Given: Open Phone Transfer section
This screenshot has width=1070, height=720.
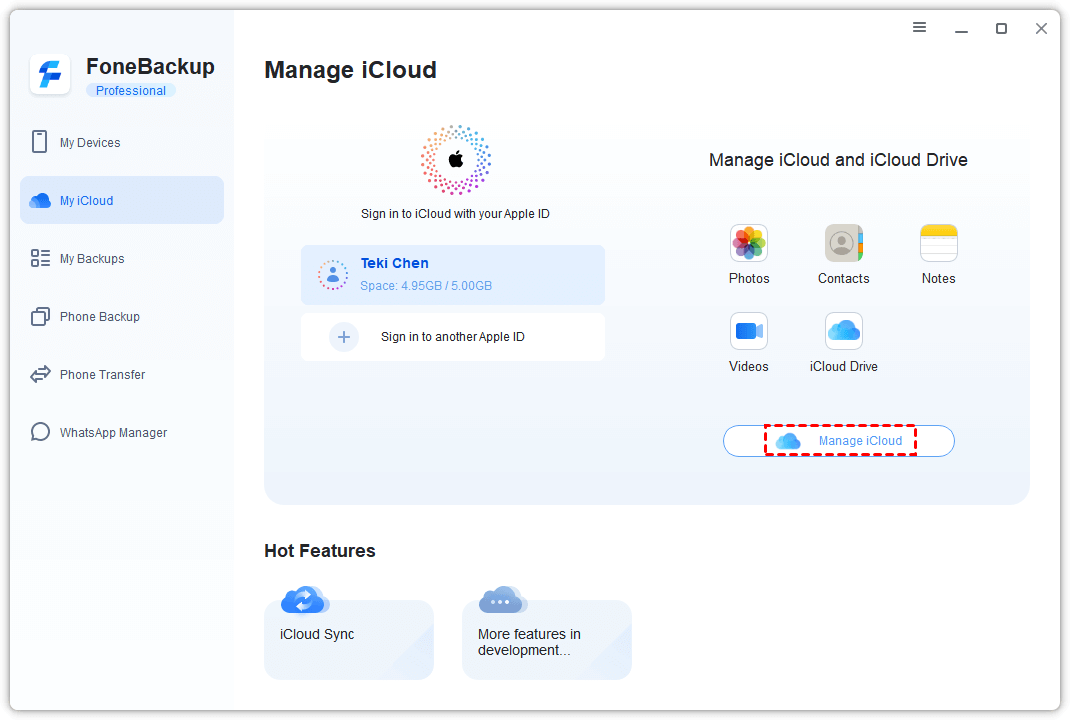Looking at the screenshot, I should coord(102,375).
